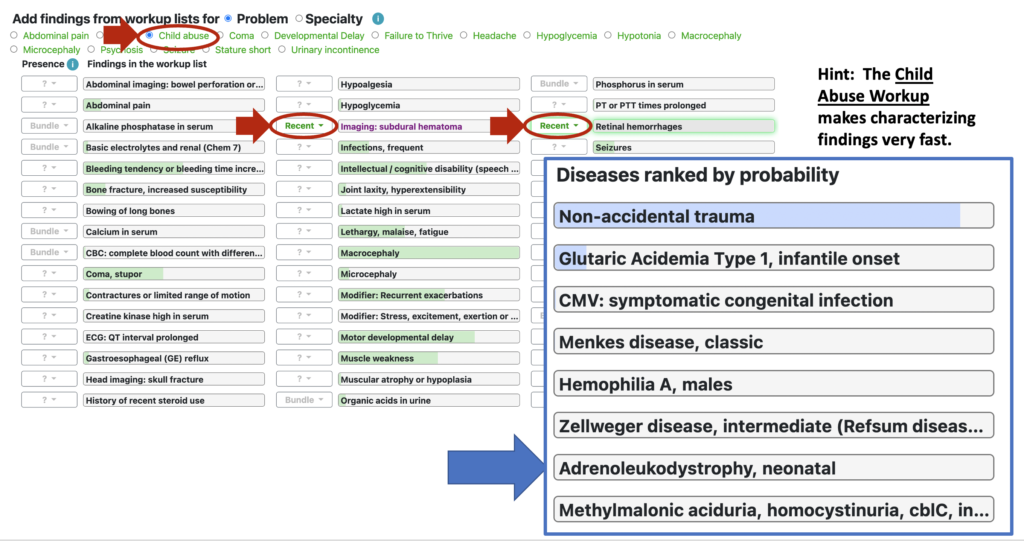Click Adrenoleukodystrophy, neonatal entry

point(774,468)
